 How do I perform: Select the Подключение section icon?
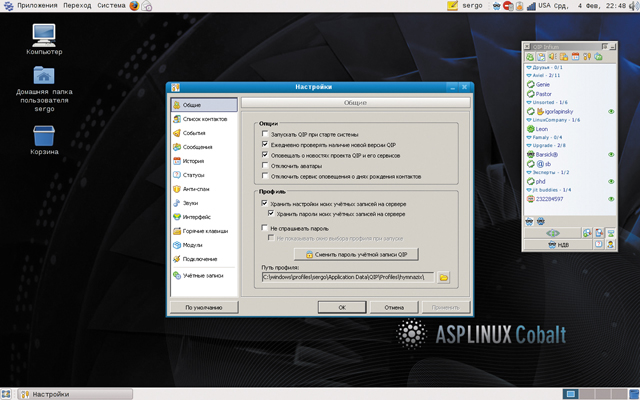coord(177,259)
